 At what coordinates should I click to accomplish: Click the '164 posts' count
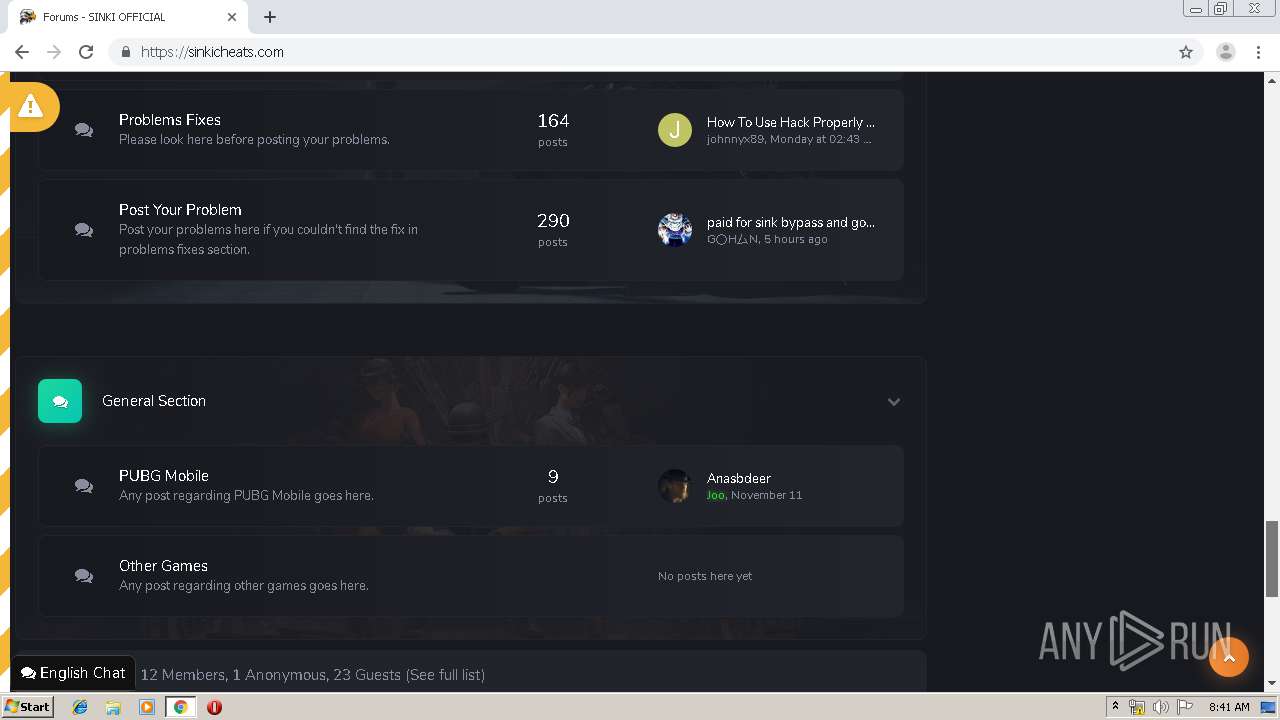click(553, 130)
